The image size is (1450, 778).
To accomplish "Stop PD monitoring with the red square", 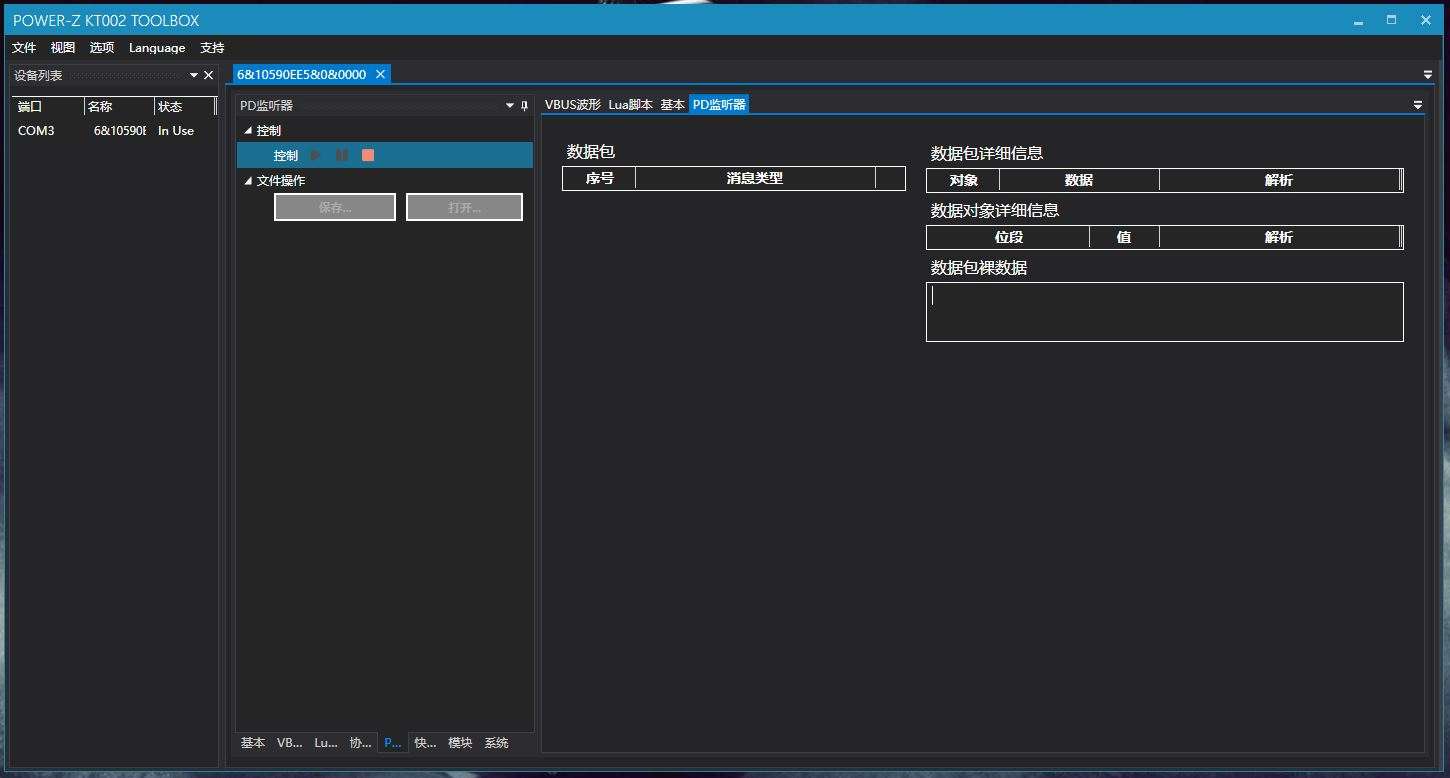I will (x=368, y=155).
